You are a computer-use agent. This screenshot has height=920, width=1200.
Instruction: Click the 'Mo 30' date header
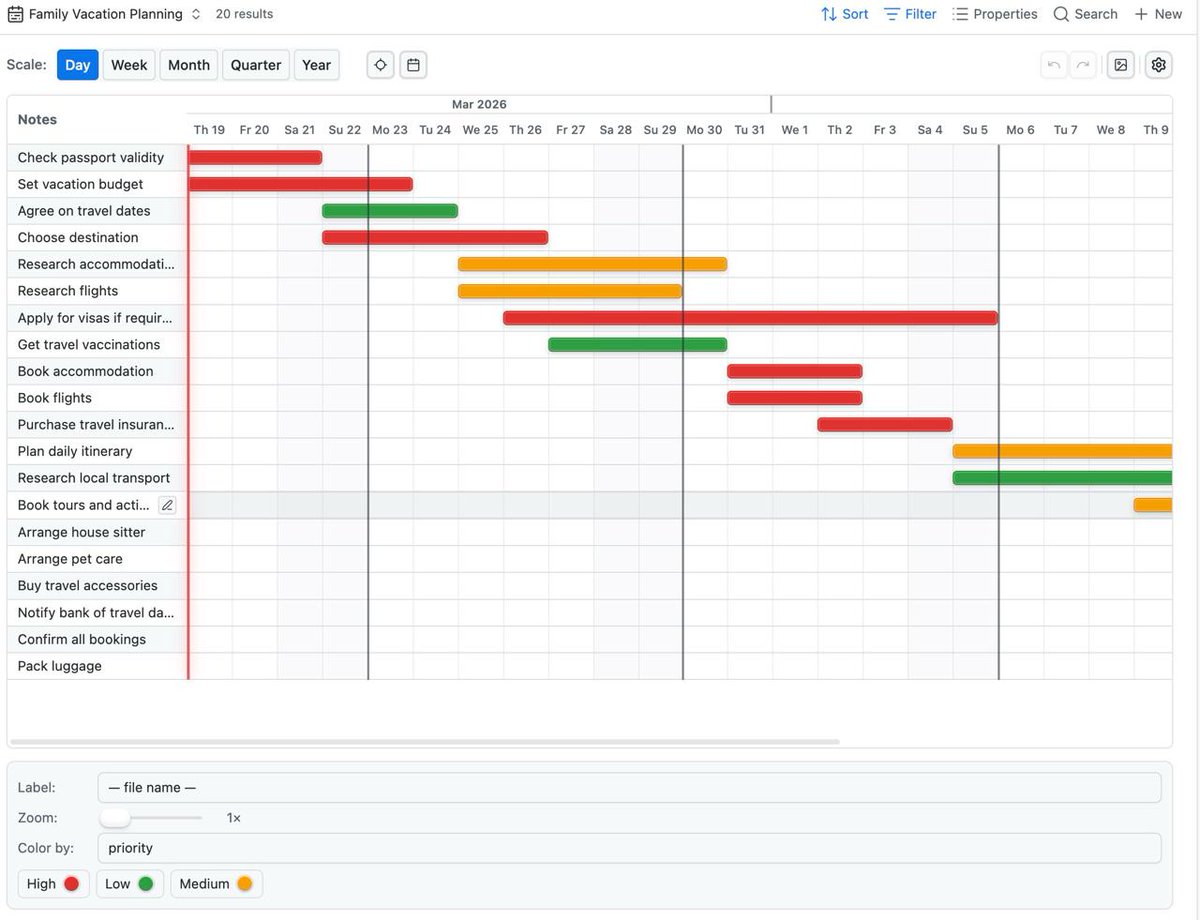(x=704, y=130)
